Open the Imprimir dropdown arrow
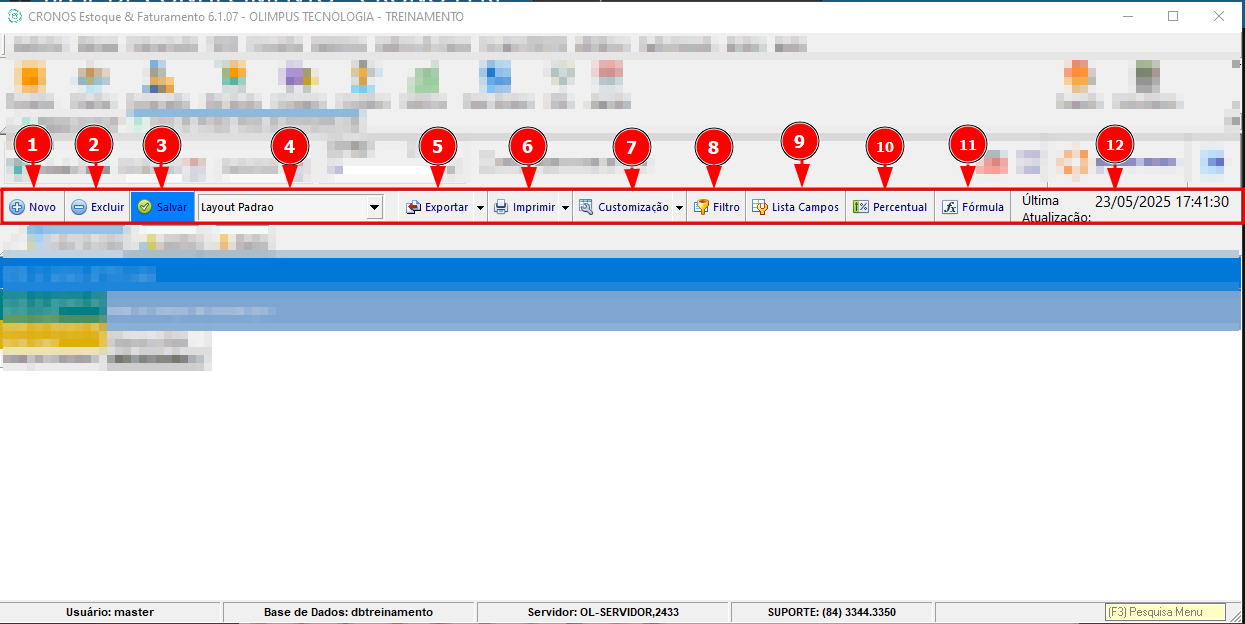 (x=566, y=207)
